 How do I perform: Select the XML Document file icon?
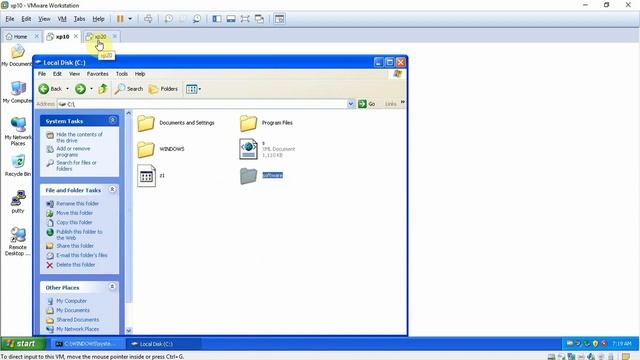pyautogui.click(x=248, y=149)
